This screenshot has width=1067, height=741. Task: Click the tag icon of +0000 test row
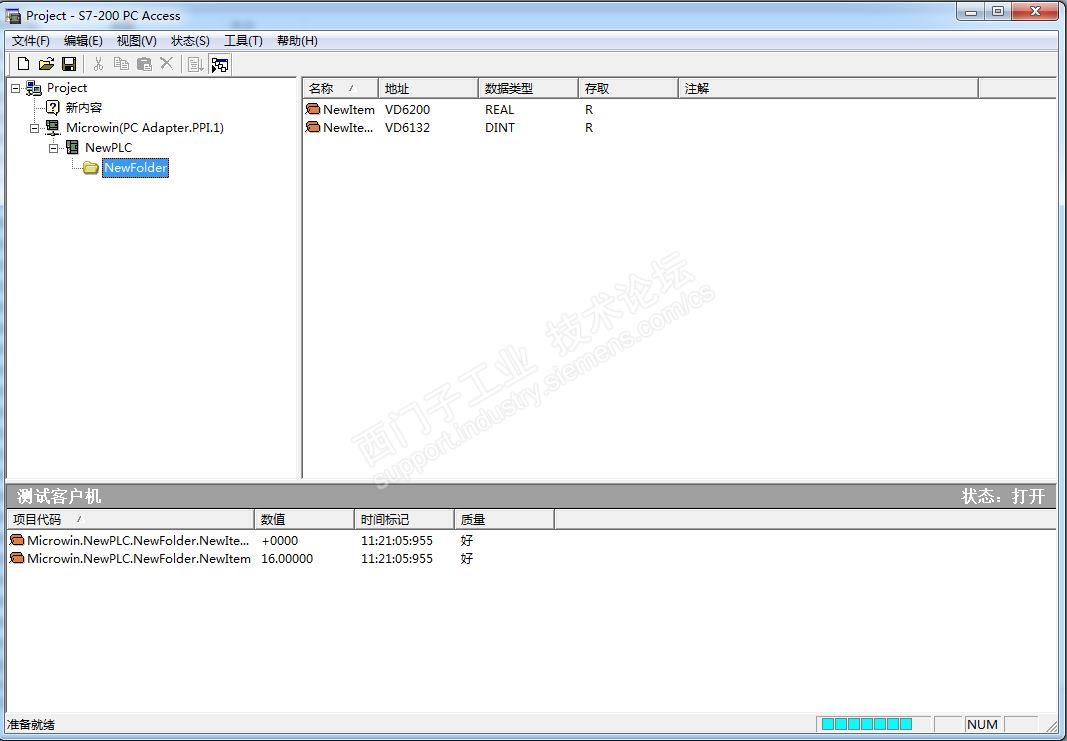coord(17,540)
